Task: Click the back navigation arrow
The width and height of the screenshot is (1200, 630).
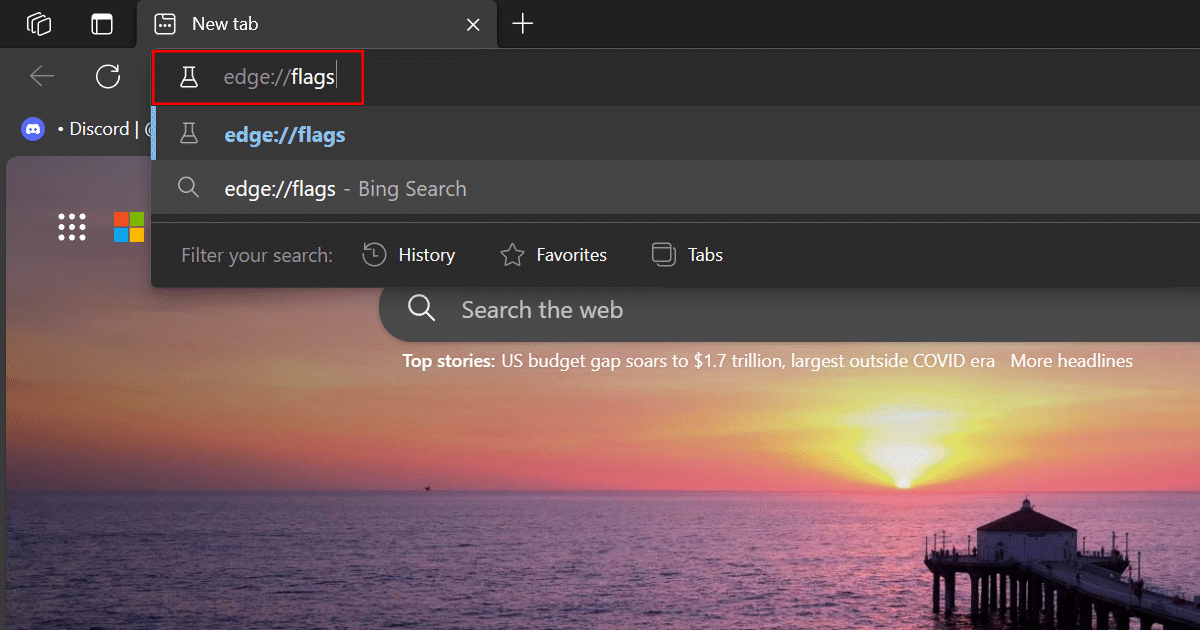Action: (x=40, y=76)
